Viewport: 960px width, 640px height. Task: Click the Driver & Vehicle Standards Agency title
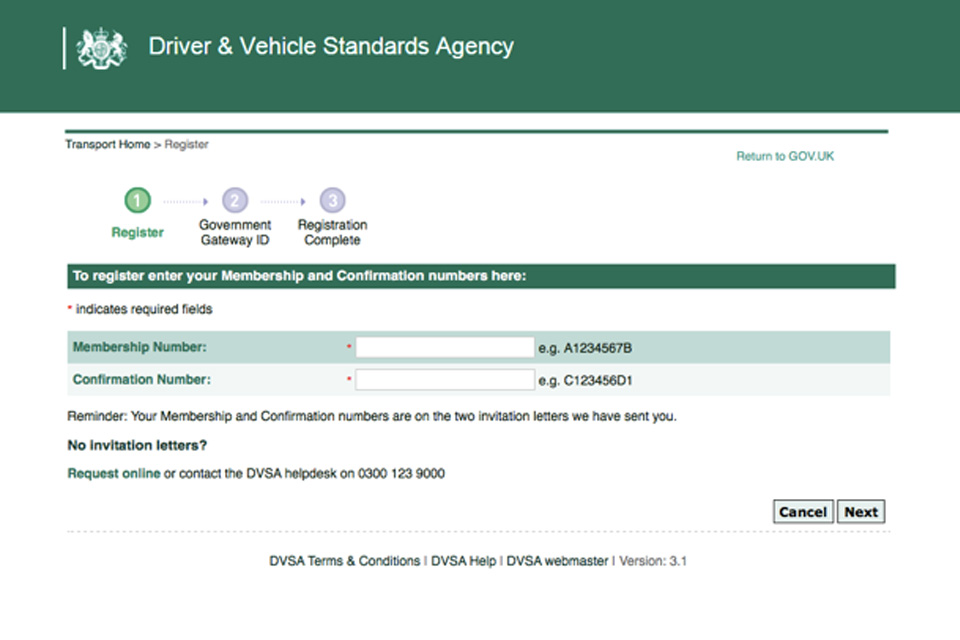pyautogui.click(x=331, y=47)
